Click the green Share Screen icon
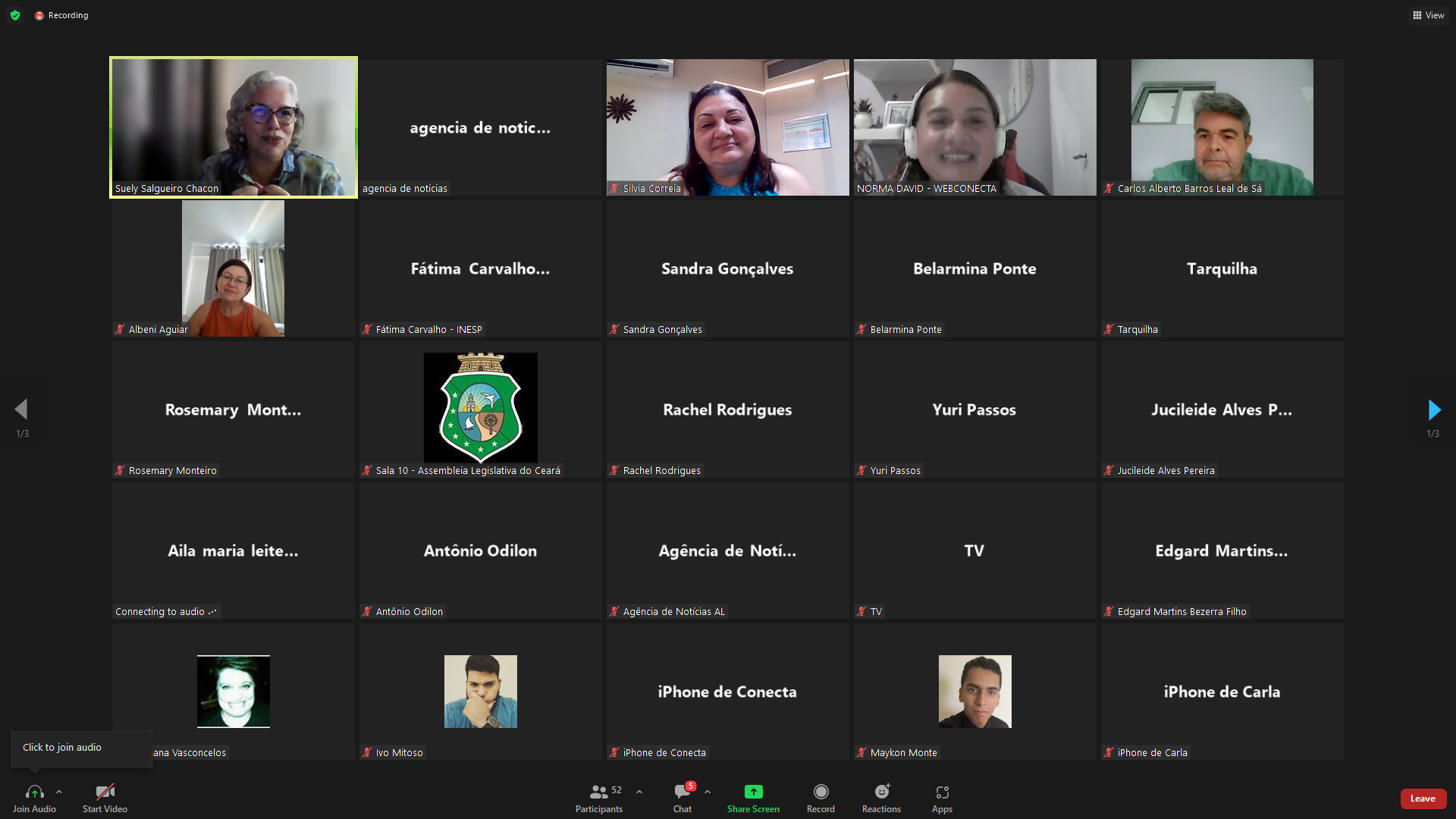 753,792
